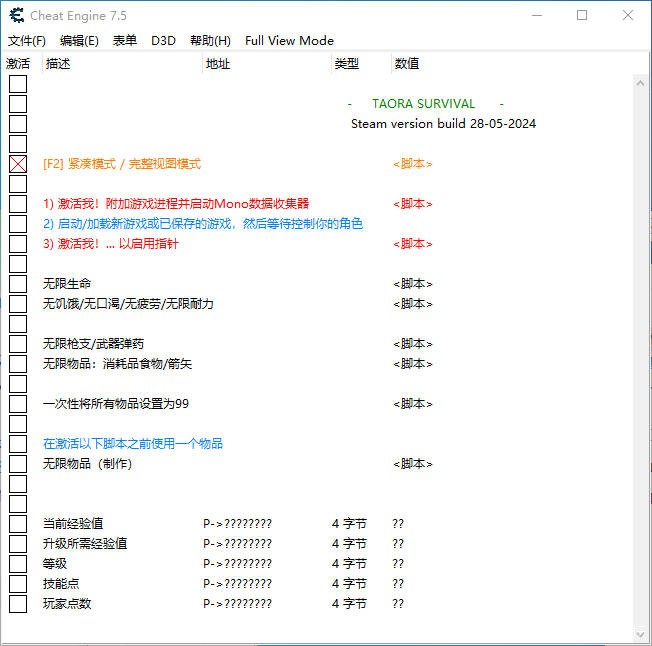Check the 当前经验值 freeze checkbox
Image resolution: width=652 pixels, height=646 pixels.
coord(18,524)
